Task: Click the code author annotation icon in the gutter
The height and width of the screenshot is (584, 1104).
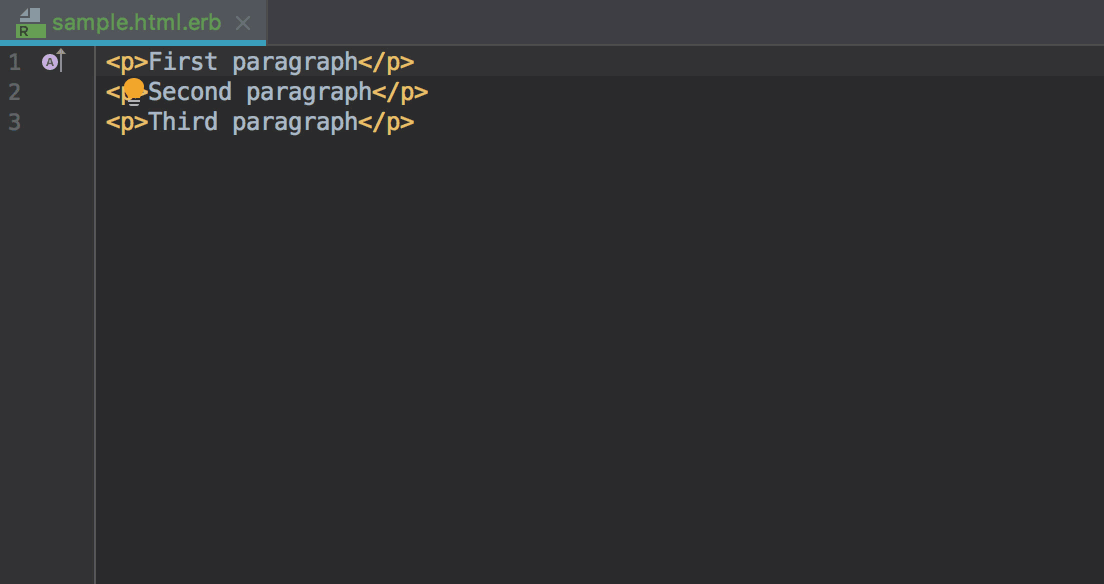Action: (48, 61)
